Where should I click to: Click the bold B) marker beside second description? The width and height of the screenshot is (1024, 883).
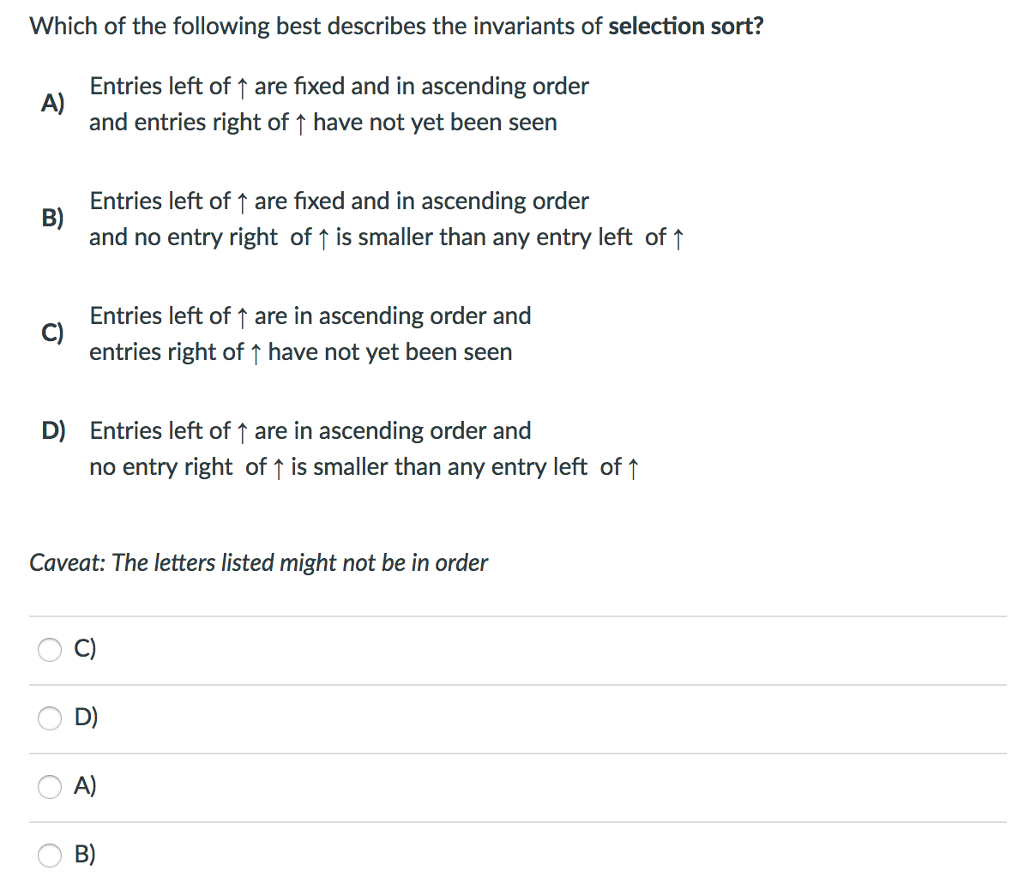pos(53,217)
